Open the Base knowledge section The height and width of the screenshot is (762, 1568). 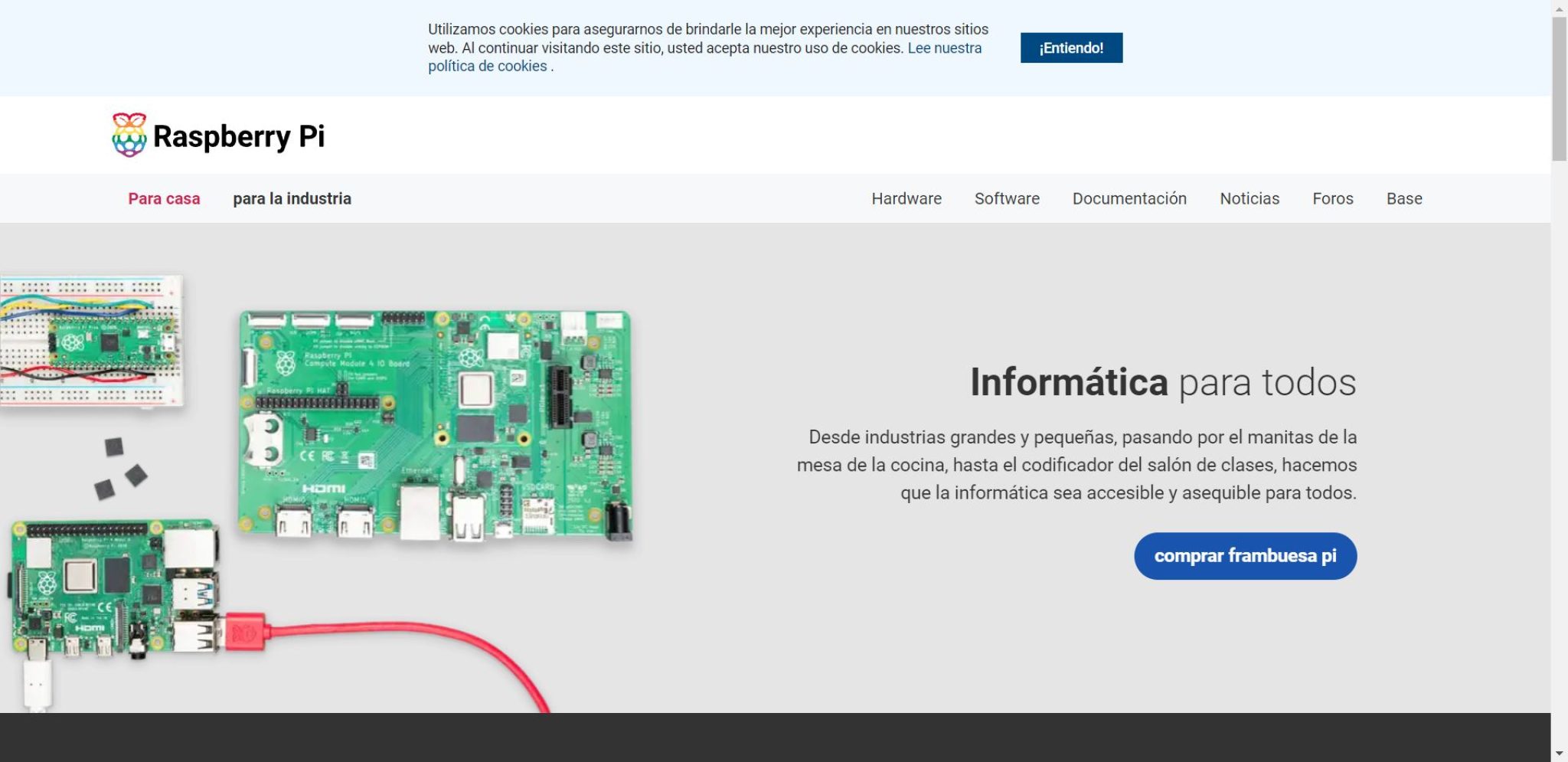click(x=1403, y=198)
